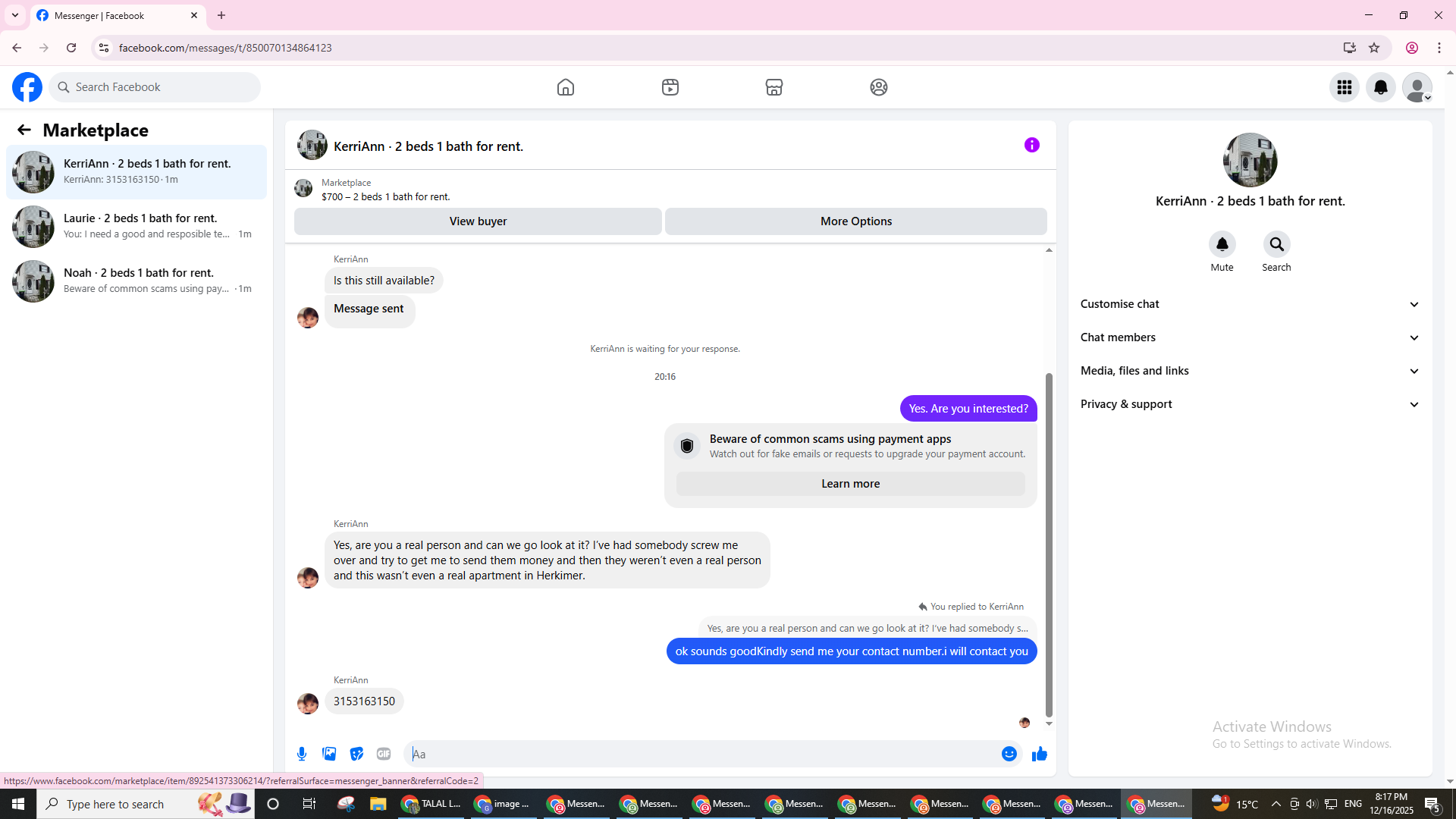Expand the Chat members section
The image size is (1456, 819).
[x=1250, y=337]
